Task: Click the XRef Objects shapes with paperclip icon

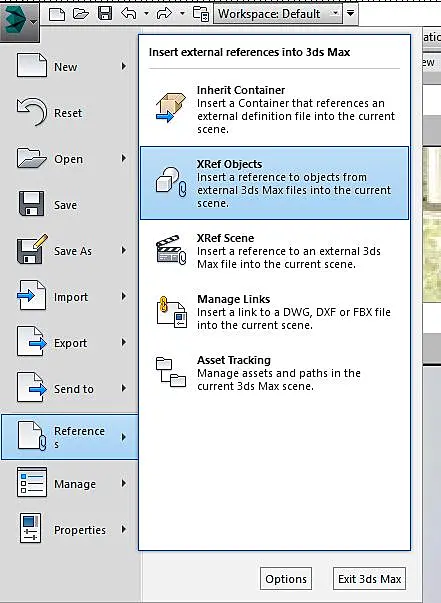Action: (x=171, y=182)
